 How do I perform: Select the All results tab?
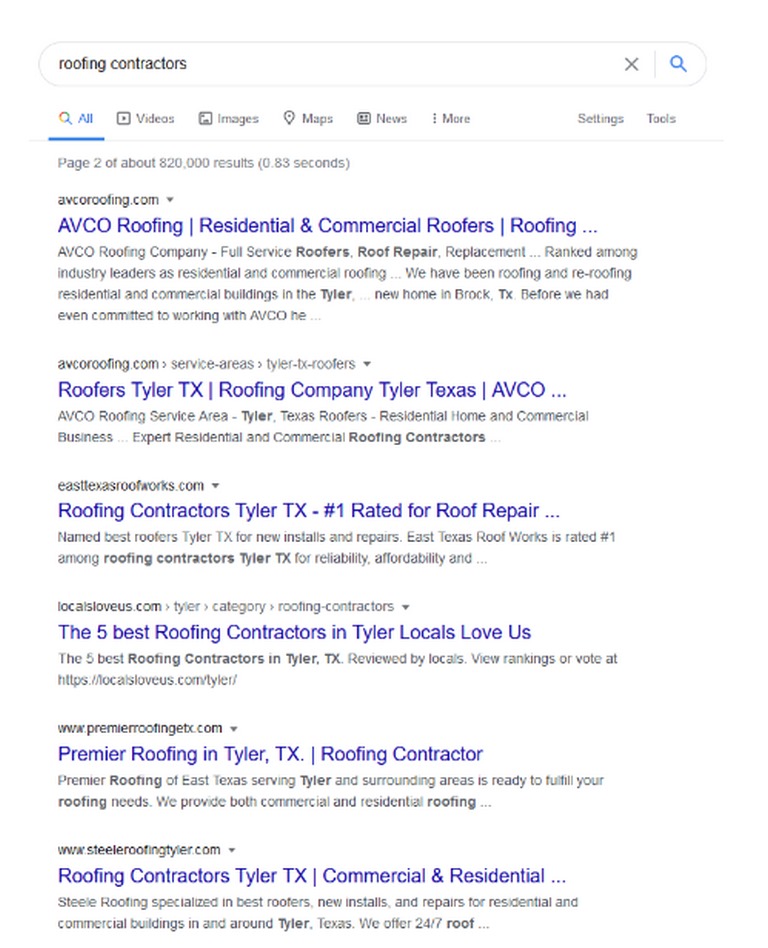point(76,118)
